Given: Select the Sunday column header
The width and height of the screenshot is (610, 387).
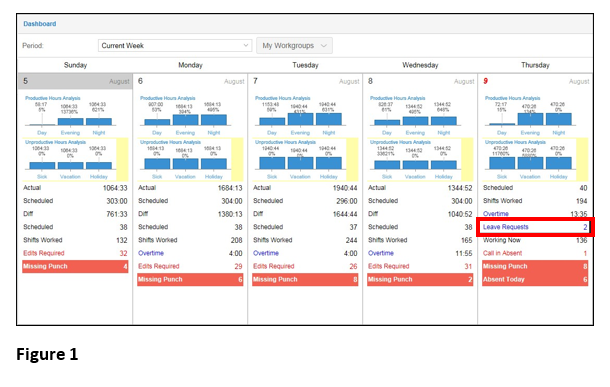Looking at the screenshot, I should point(75,65).
